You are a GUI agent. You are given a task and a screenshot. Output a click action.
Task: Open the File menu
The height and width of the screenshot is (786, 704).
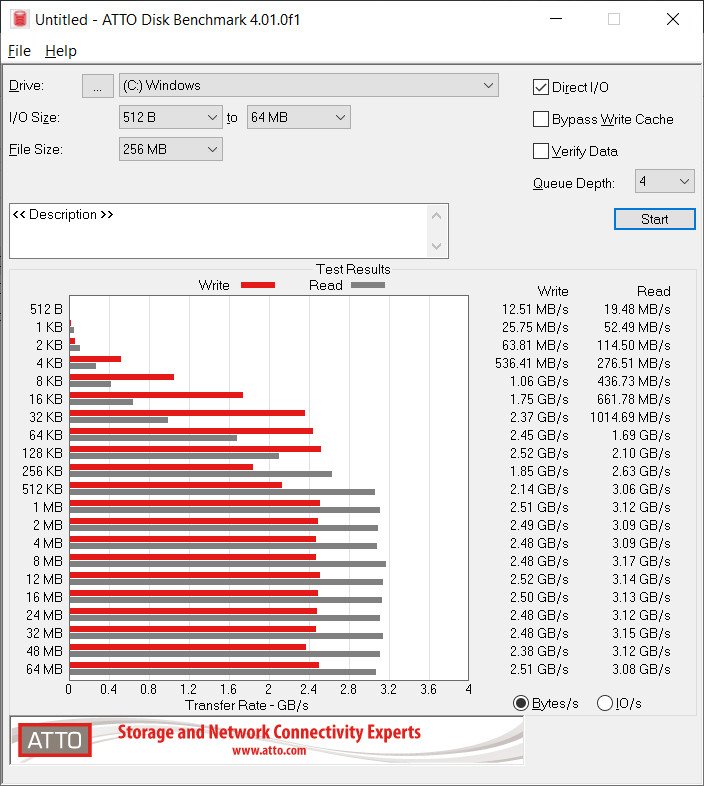click(20, 51)
